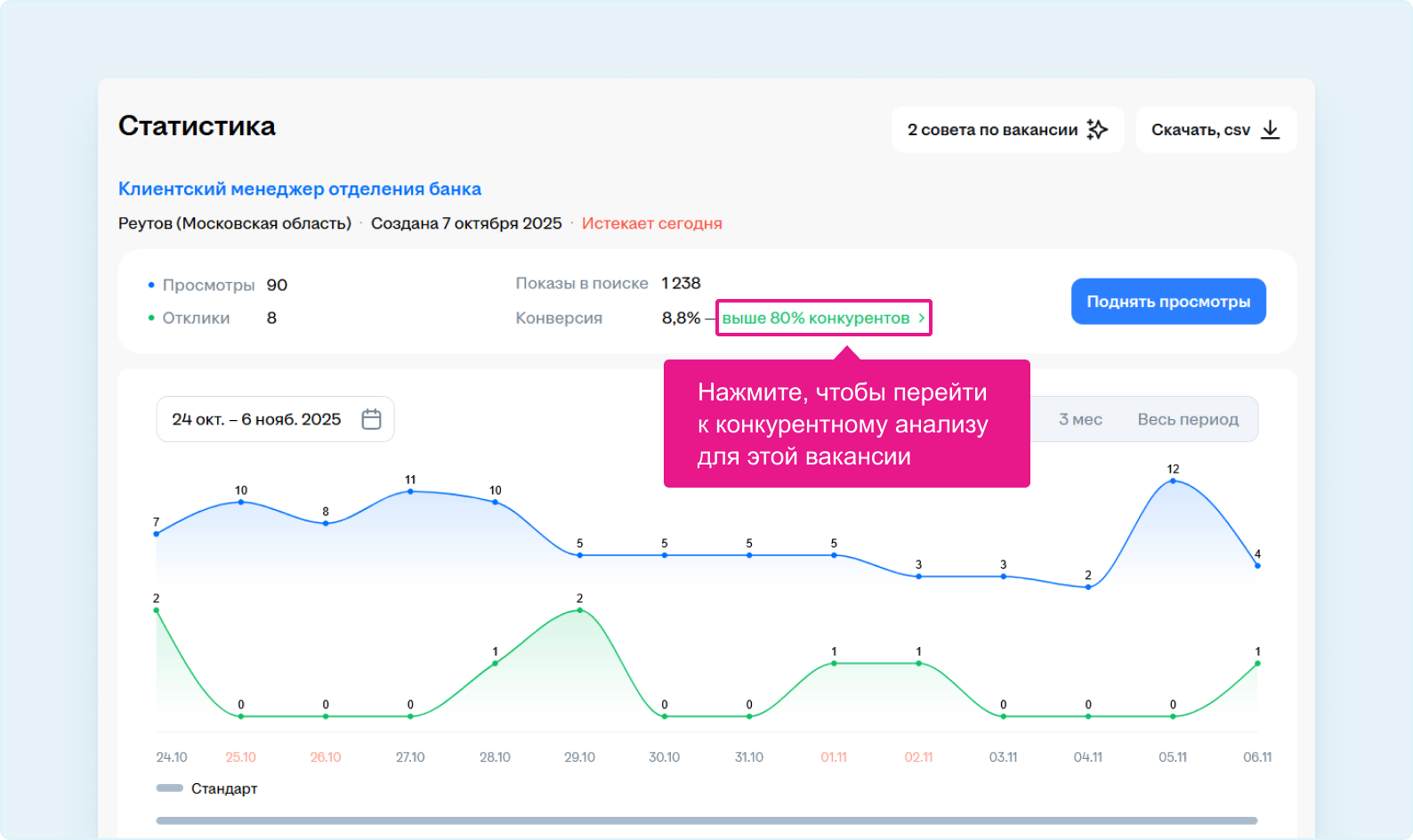Open the calendar icon in date range field

pyautogui.click(x=371, y=419)
